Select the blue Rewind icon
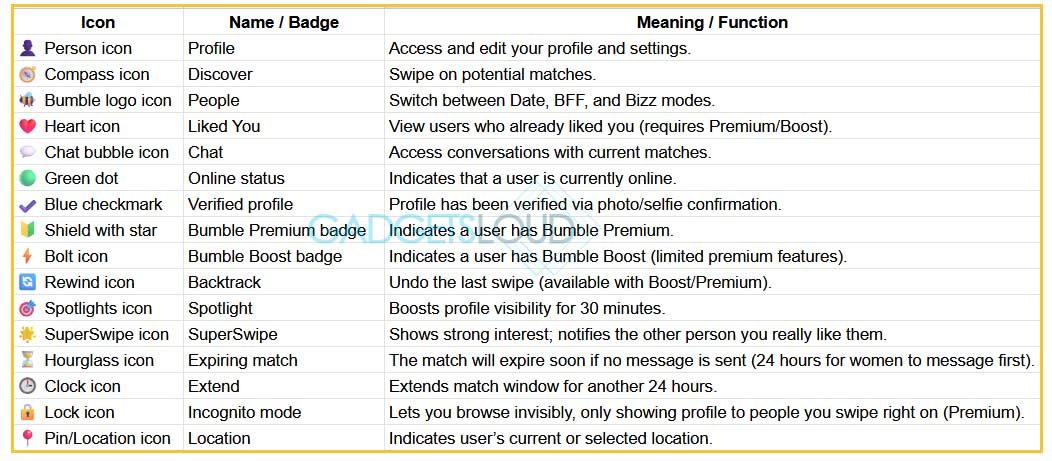The image size is (1052, 461). tap(28, 283)
